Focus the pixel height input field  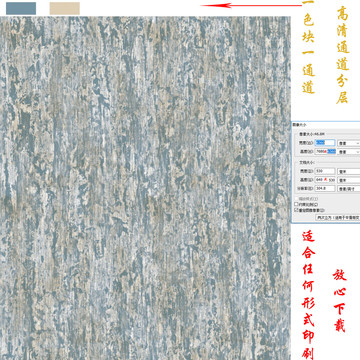click(x=325, y=151)
